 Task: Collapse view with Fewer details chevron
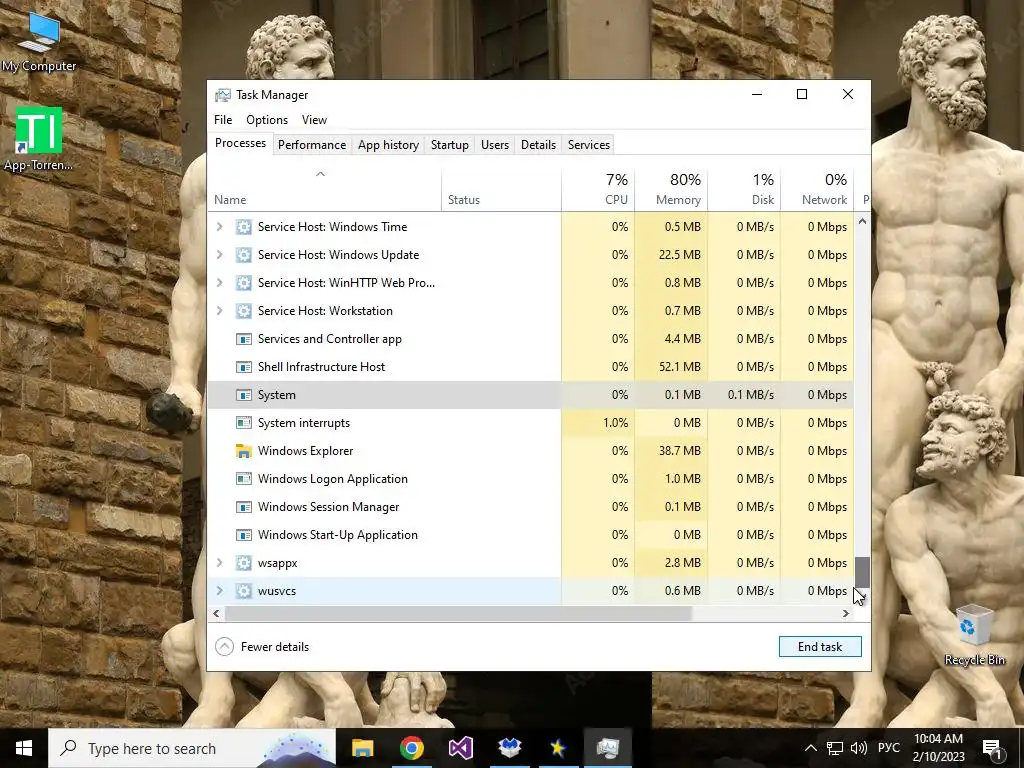pyautogui.click(x=225, y=647)
